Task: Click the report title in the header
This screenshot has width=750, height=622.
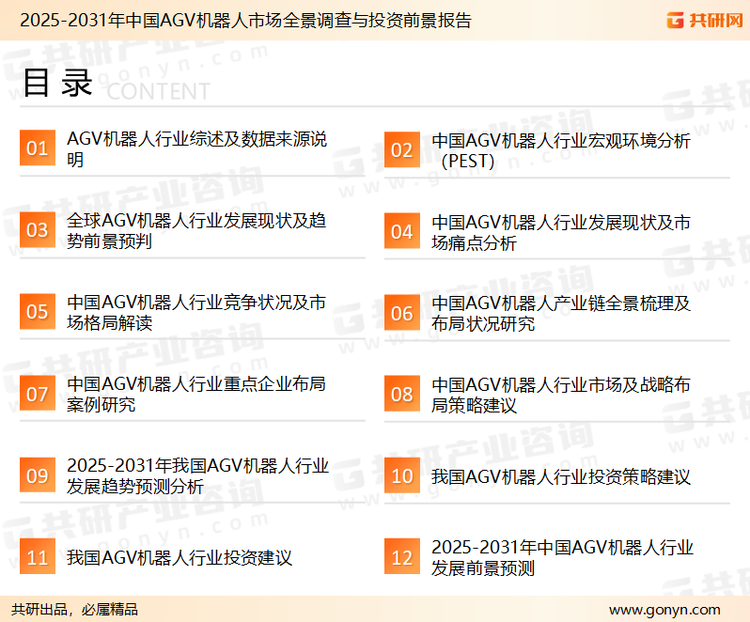Action: [x=246, y=20]
